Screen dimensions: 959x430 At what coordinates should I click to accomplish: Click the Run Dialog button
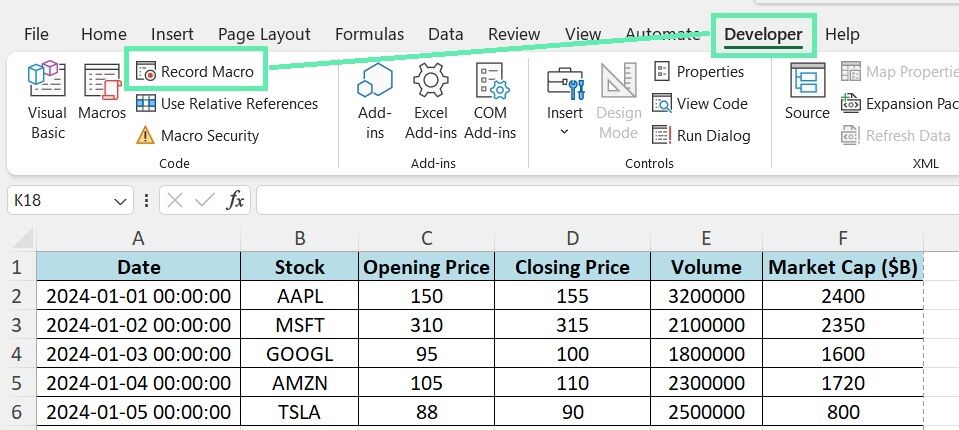(701, 136)
